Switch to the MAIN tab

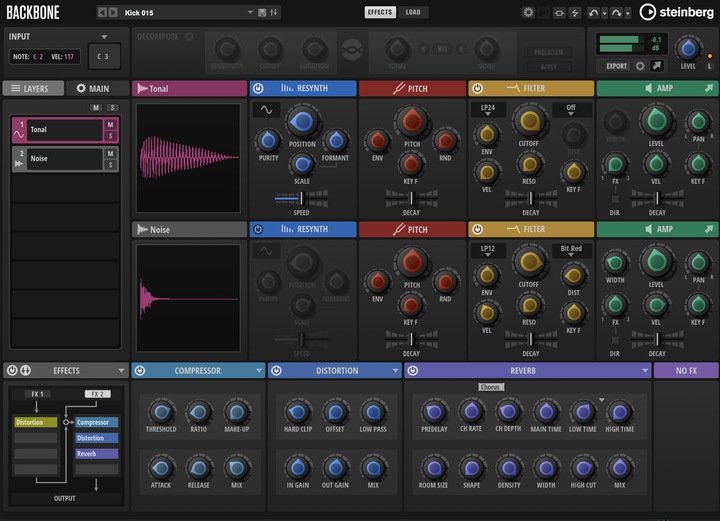click(x=98, y=88)
